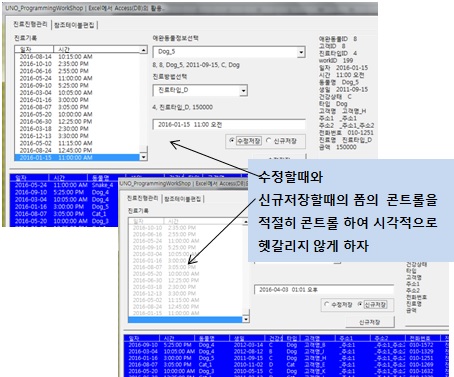Screen dimensions: 454x377
Task: Click 고객명_J row in front window's table
Action: 287,352
